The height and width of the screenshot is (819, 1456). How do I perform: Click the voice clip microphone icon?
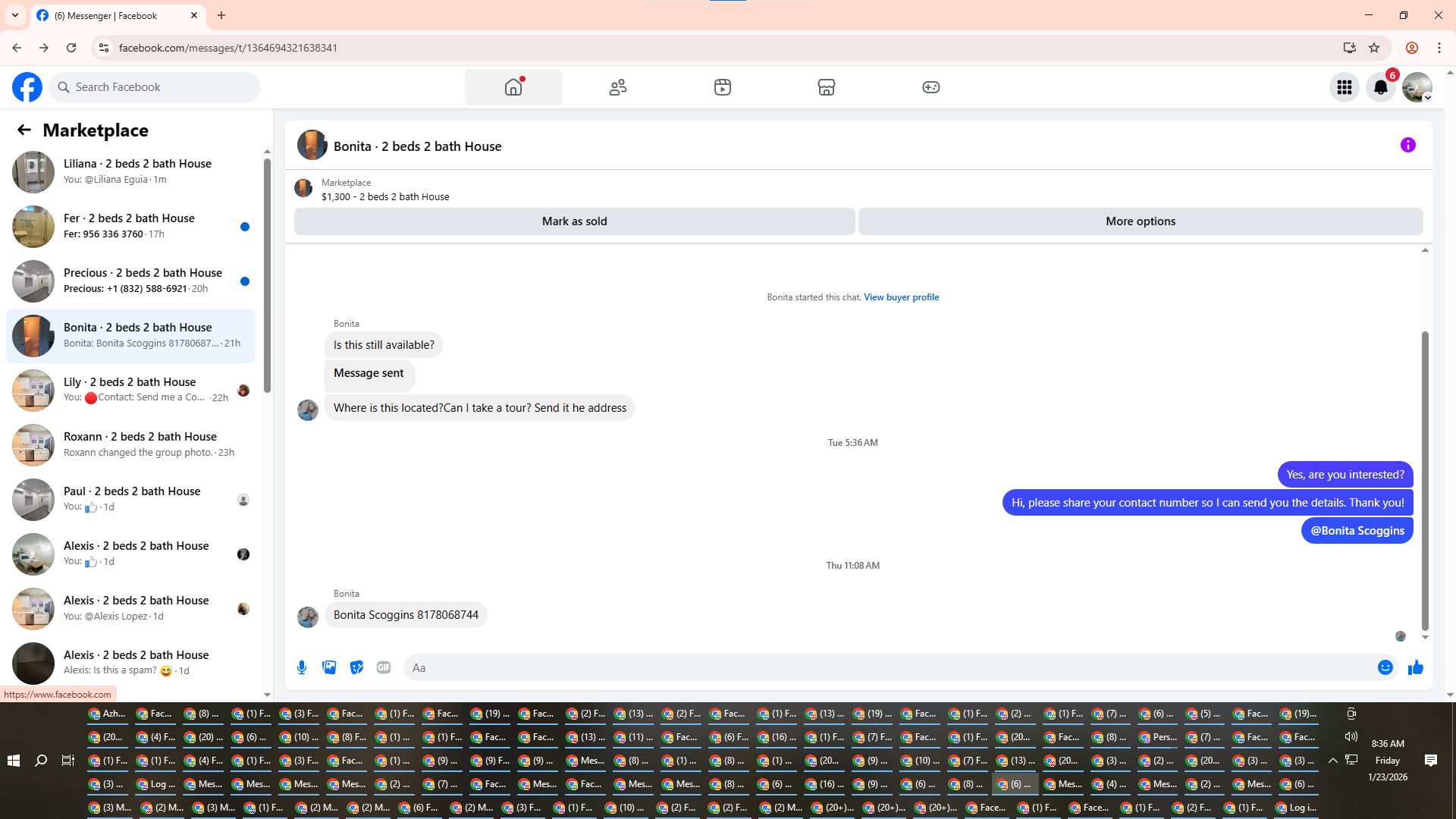click(302, 667)
